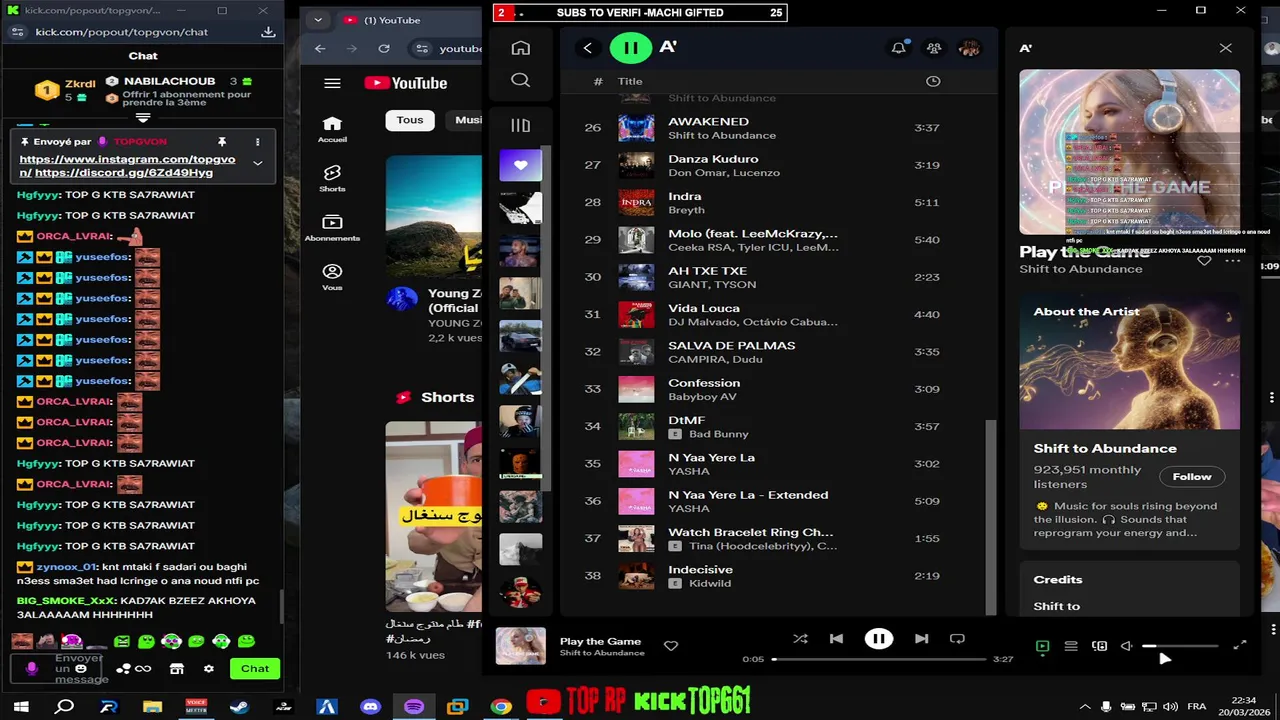The image size is (1280, 720).
Task: Close the Now Playing side panel
Action: 1225,48
